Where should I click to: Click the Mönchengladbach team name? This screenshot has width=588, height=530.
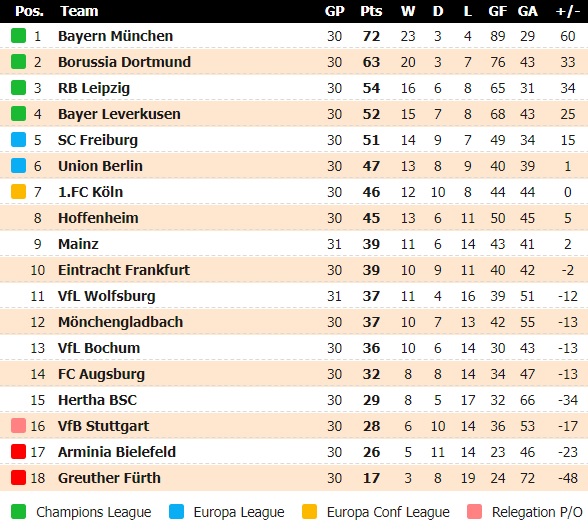click(120, 322)
